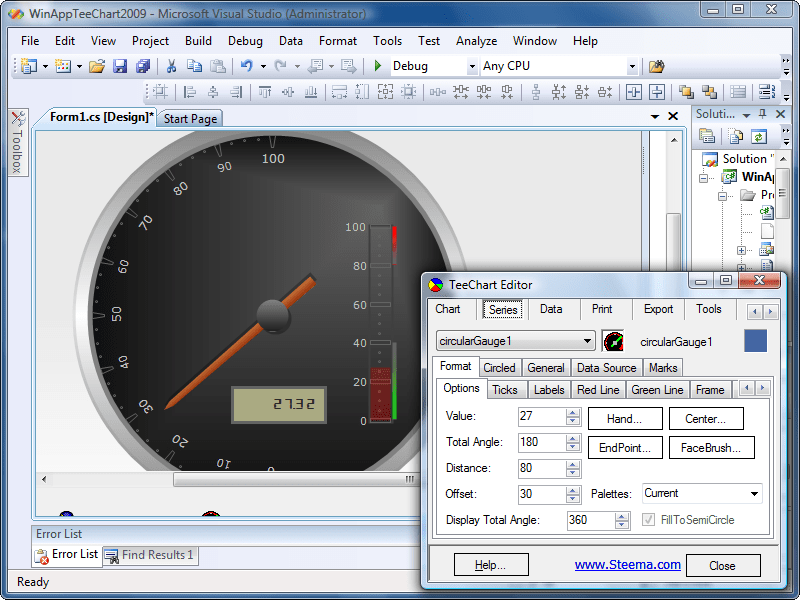800x600 pixels.
Task: Open Properties icon in Solution Explorer toolbar
Action: (x=708, y=135)
